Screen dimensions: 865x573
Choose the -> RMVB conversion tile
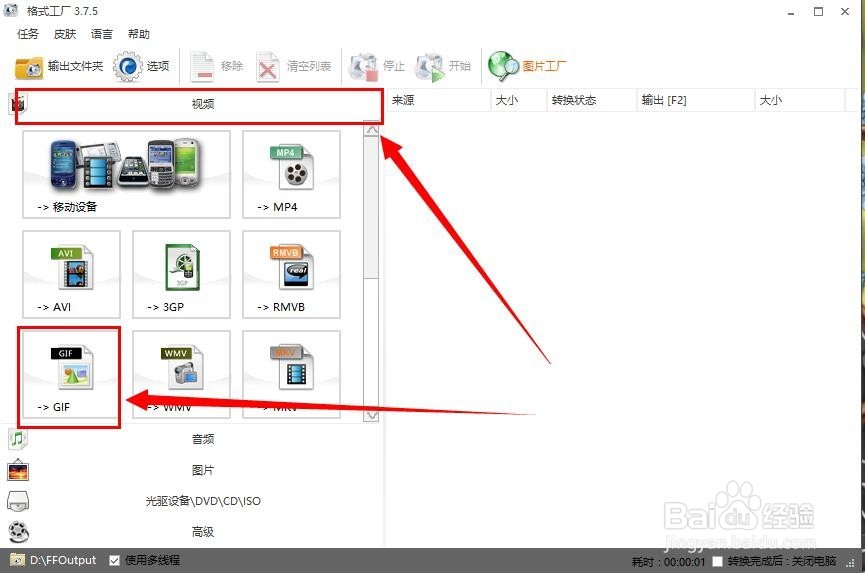point(291,275)
